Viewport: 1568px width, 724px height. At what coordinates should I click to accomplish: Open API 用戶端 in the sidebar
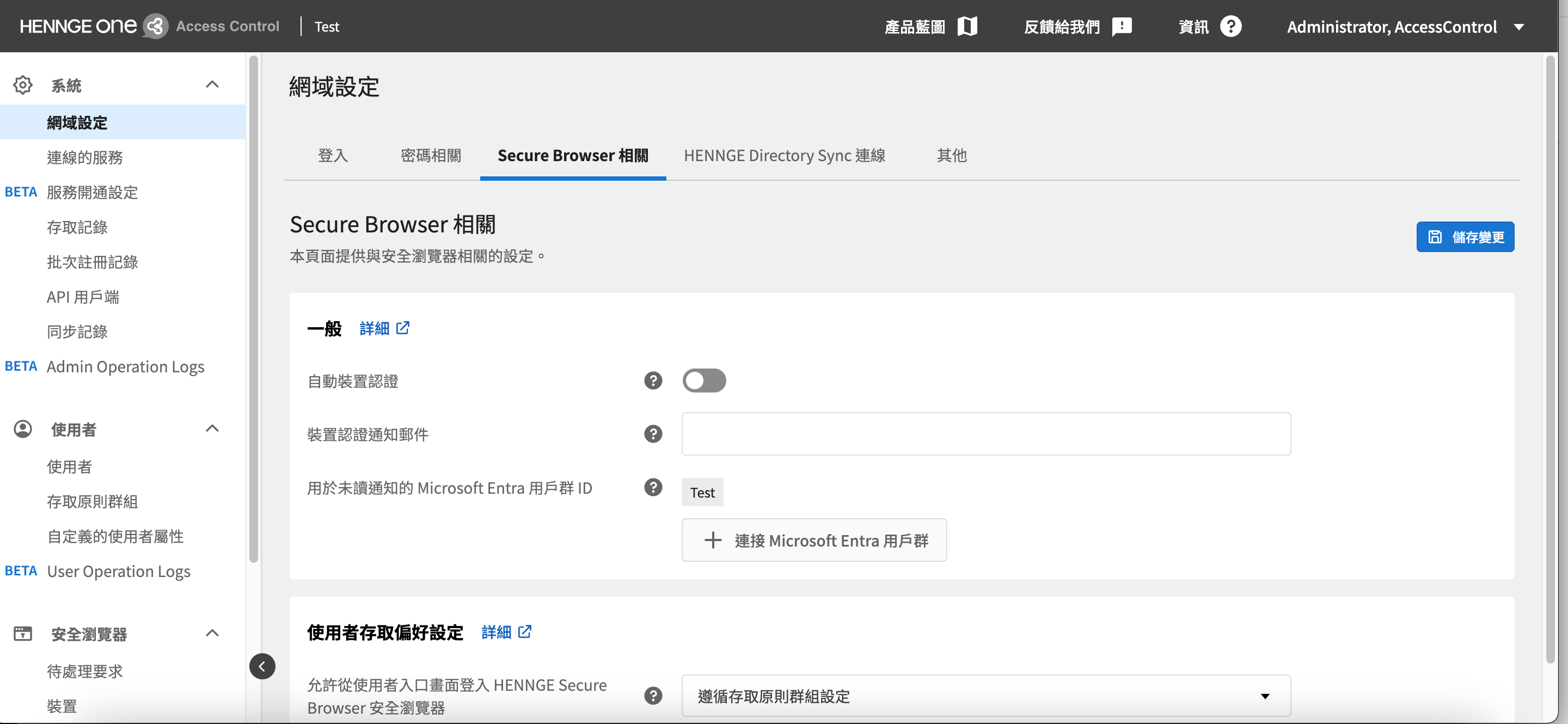click(x=83, y=297)
